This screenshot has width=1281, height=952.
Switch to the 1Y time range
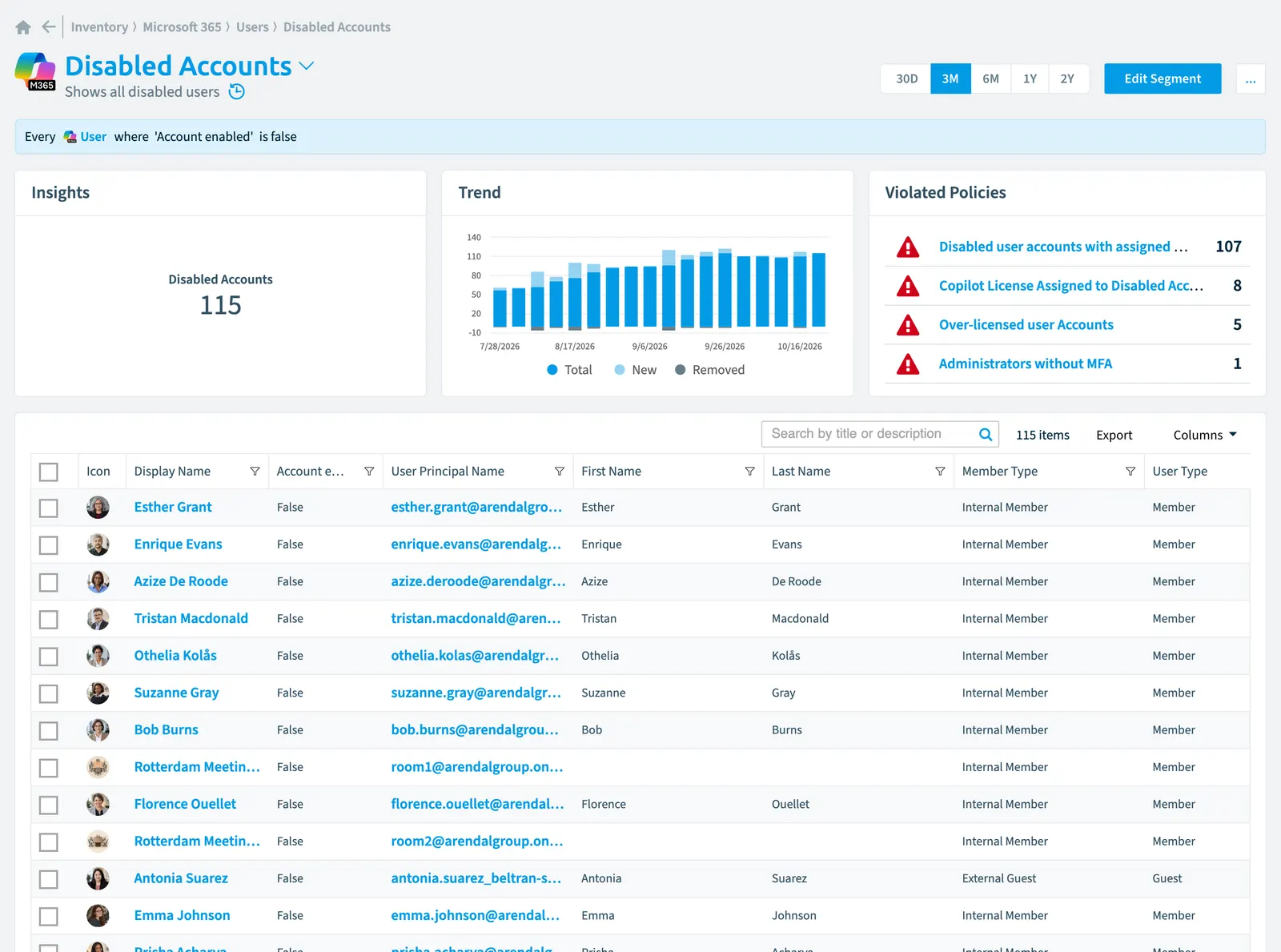click(x=1030, y=79)
